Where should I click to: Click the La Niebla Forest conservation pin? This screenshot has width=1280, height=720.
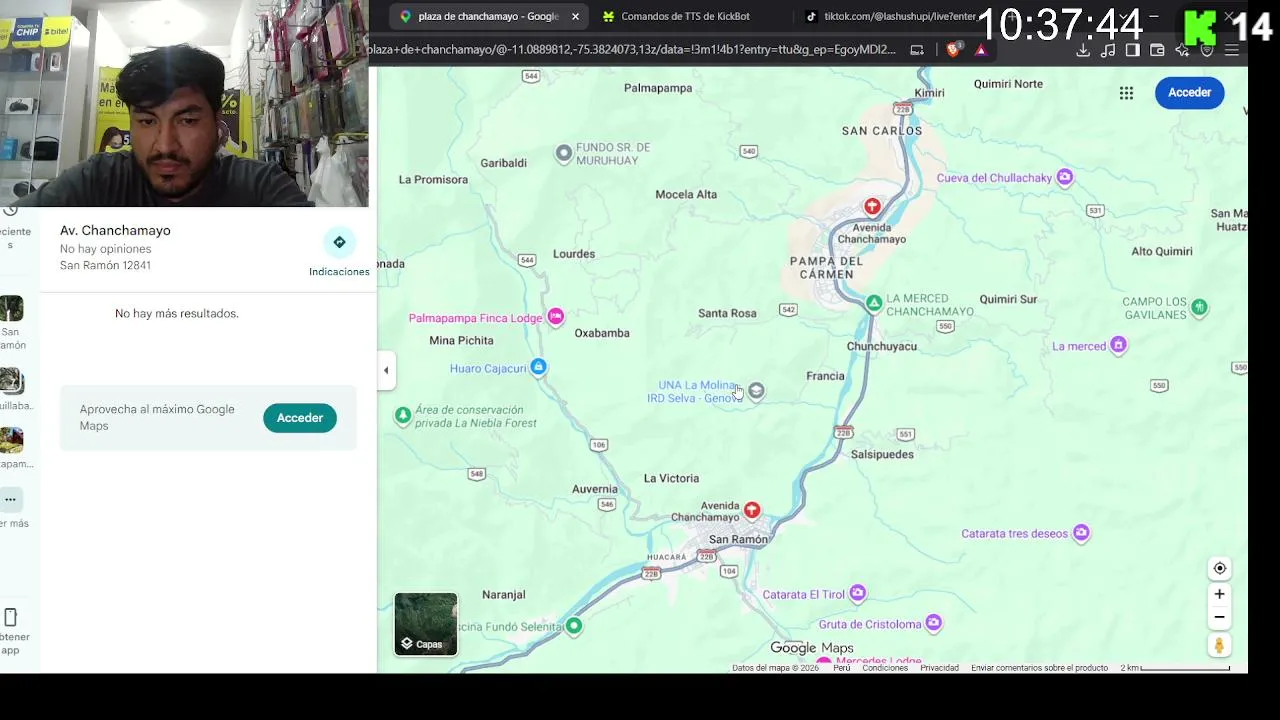tap(402, 415)
